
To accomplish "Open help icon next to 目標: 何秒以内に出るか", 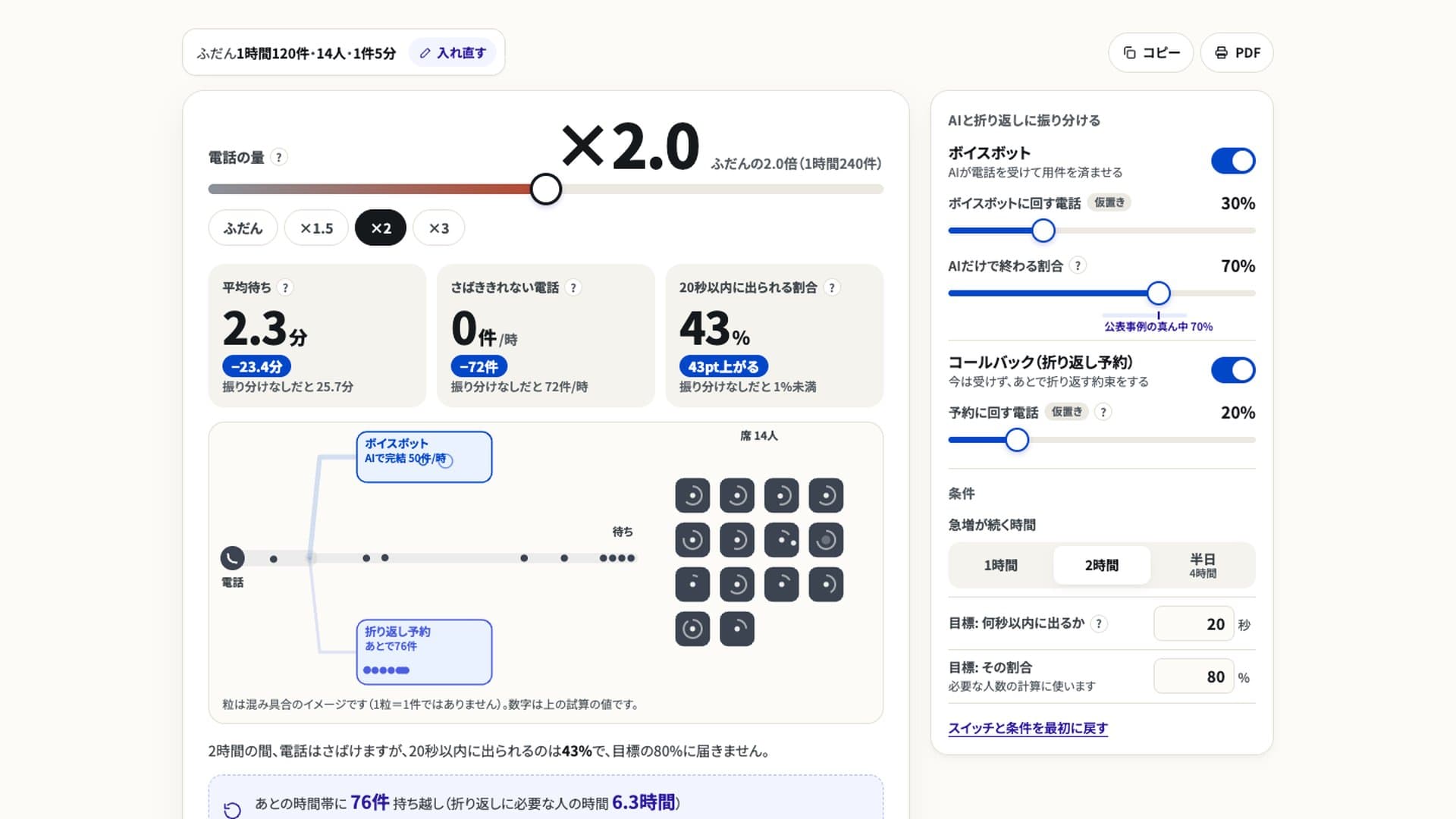I will pyautogui.click(x=1099, y=623).
